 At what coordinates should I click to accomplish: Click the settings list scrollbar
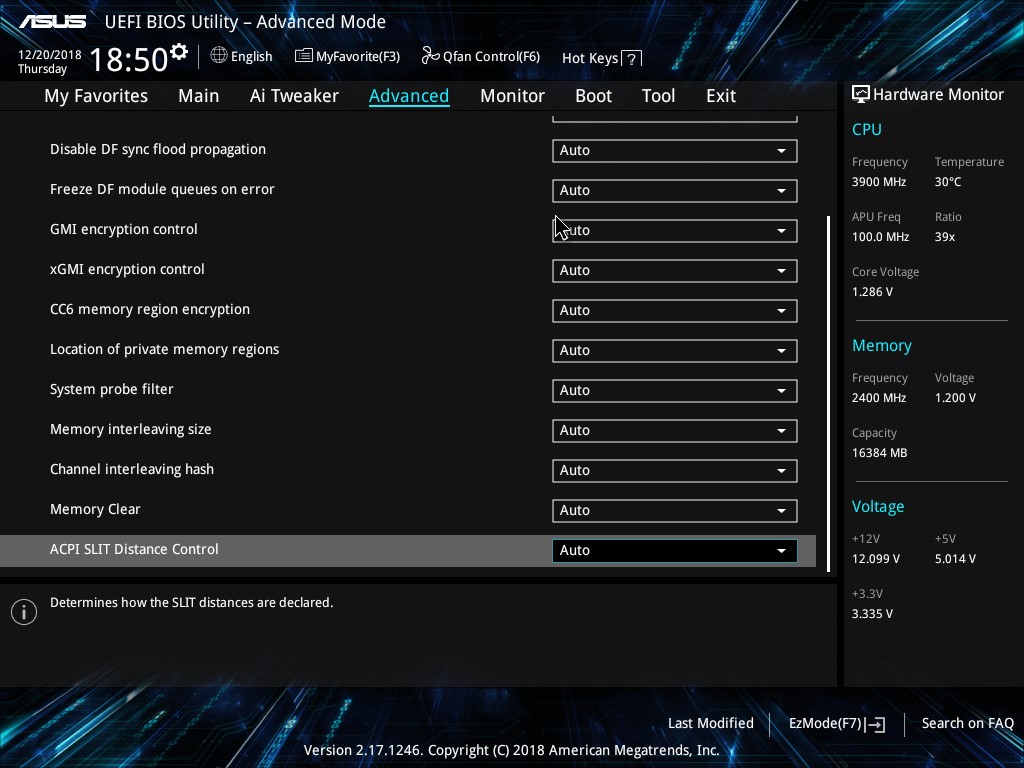tap(829, 393)
